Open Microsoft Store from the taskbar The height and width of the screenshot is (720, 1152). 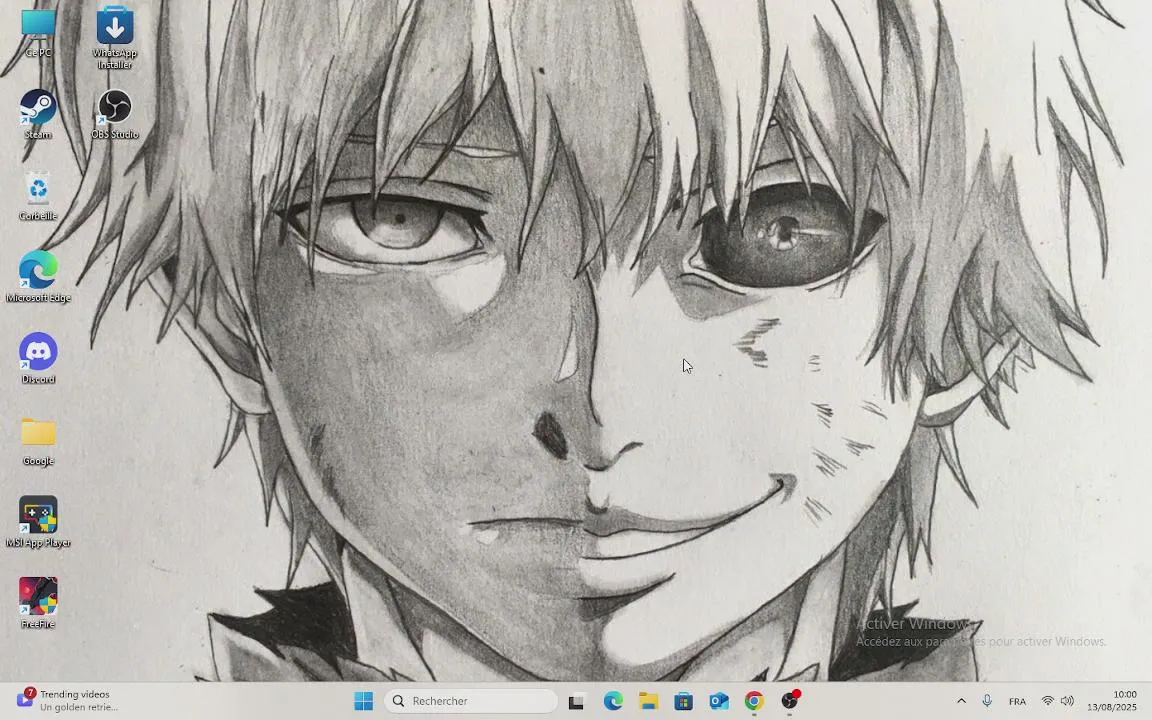[x=683, y=701]
